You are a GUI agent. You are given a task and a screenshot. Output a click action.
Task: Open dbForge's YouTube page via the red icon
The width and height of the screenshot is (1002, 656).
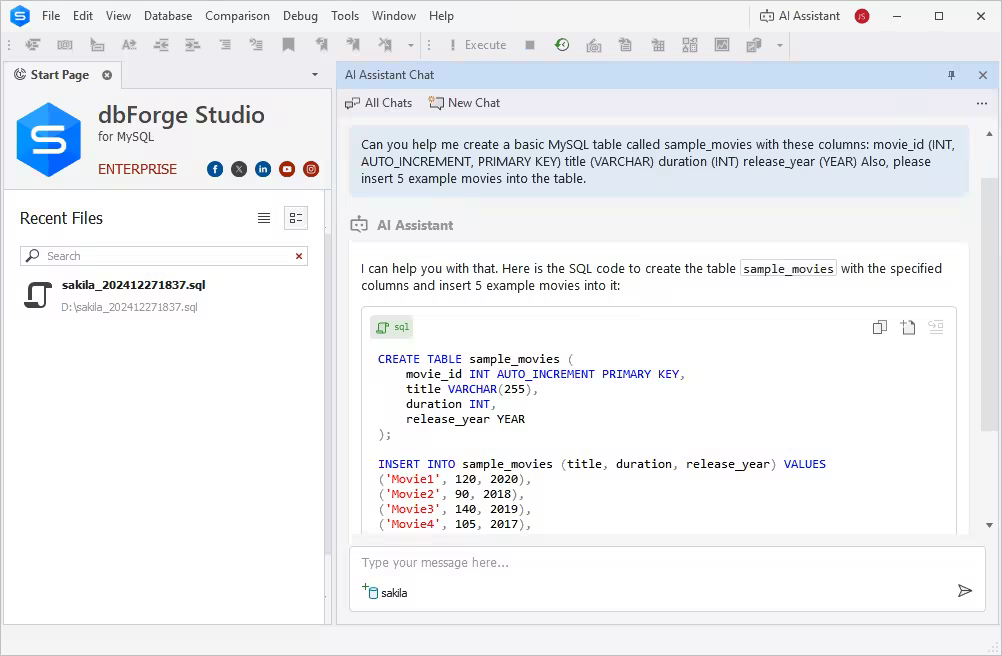pyautogui.click(x=287, y=169)
